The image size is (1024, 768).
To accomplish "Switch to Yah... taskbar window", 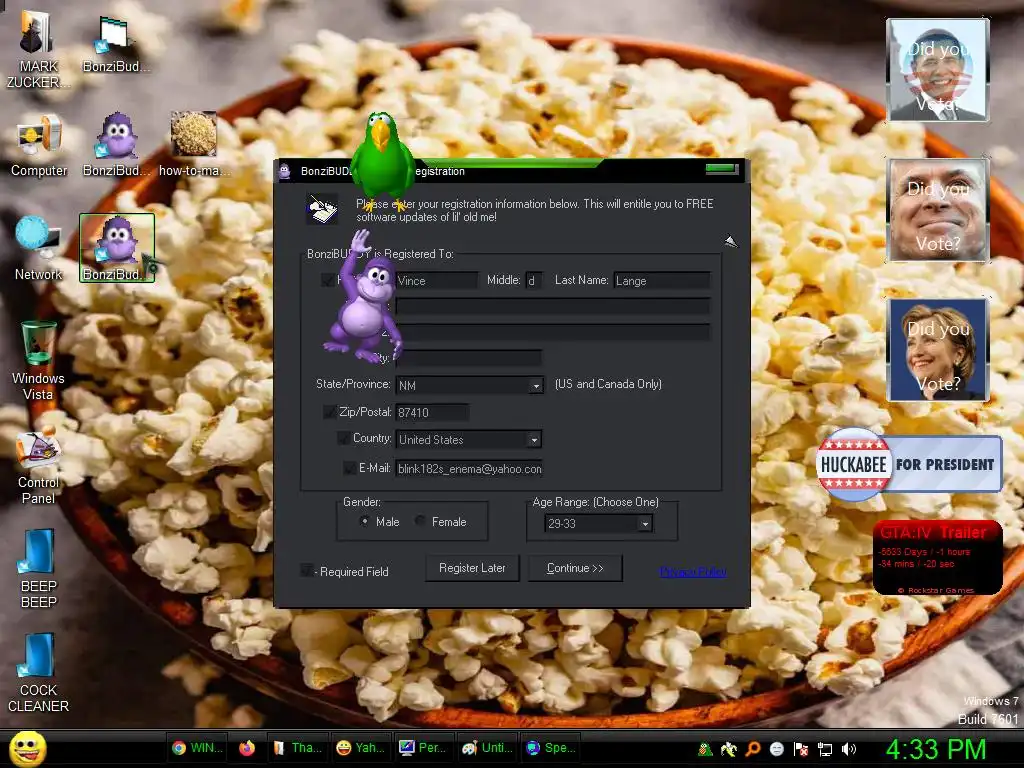I will coord(361,748).
